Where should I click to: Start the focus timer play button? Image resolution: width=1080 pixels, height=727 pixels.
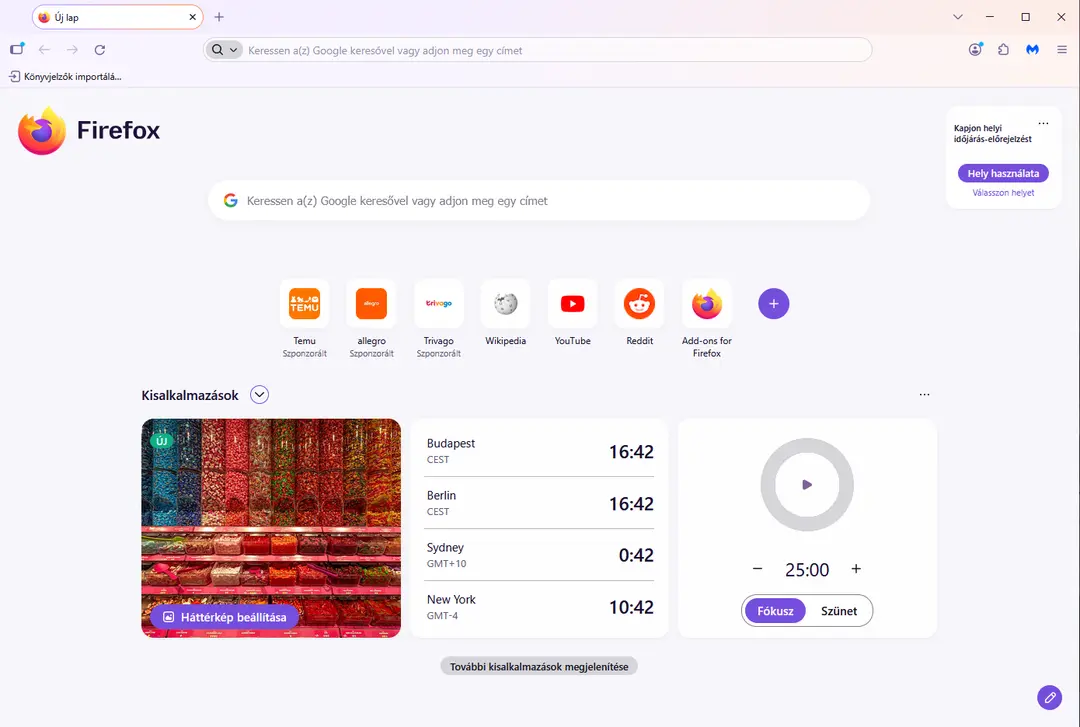point(807,485)
